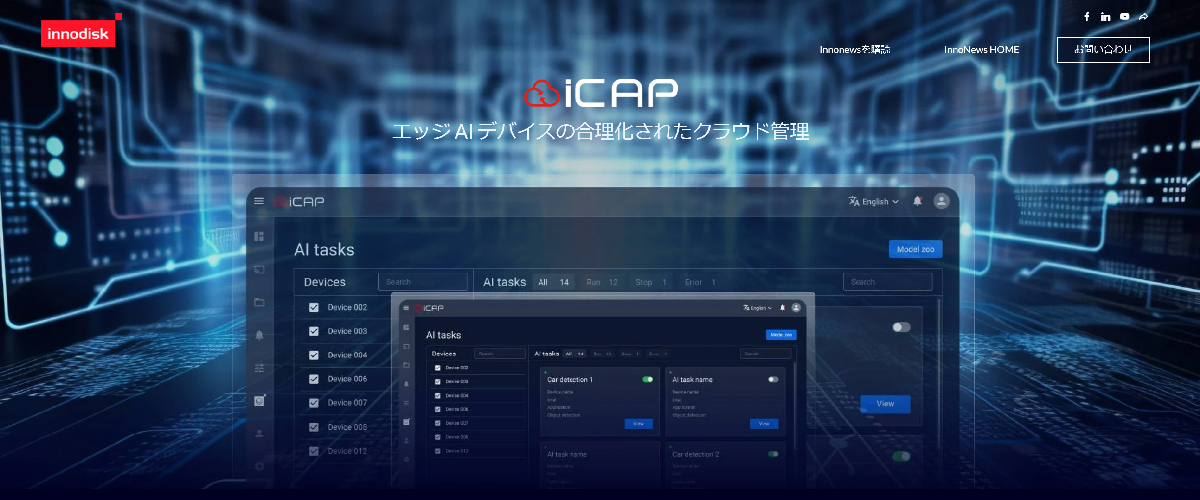The width and height of the screenshot is (1200, 500).
Task: Click Model zoo button in large window
Action: click(915, 249)
